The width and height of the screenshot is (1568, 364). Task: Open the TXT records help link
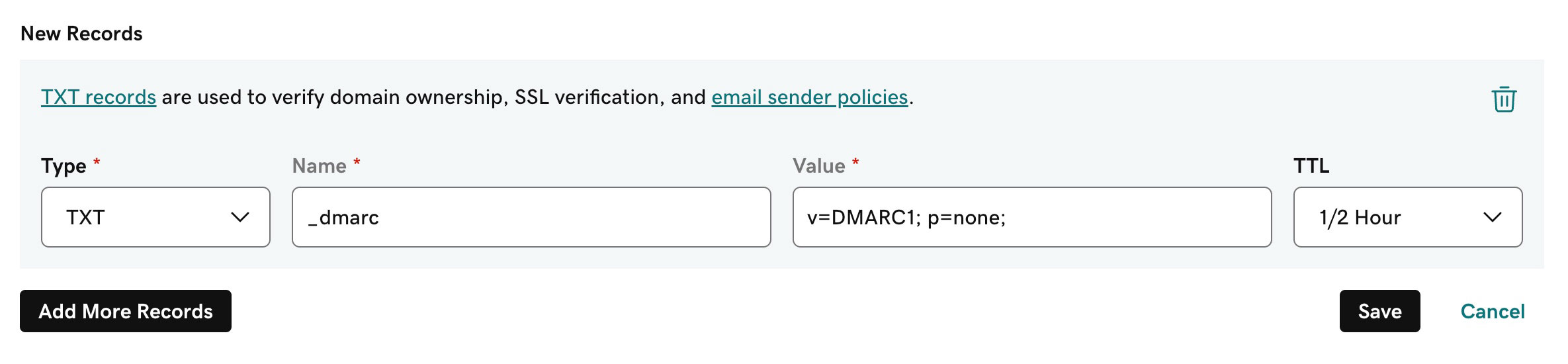[x=99, y=97]
